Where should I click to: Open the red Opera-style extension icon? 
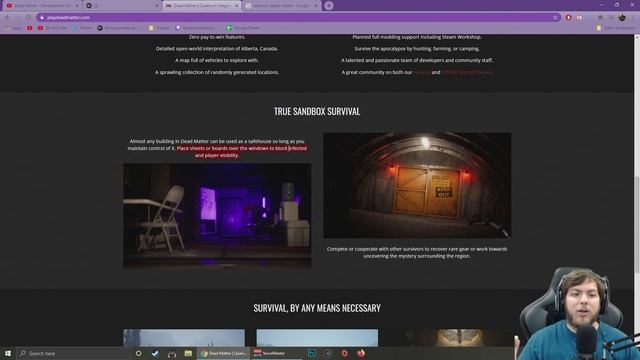pyautogui.click(x=568, y=18)
